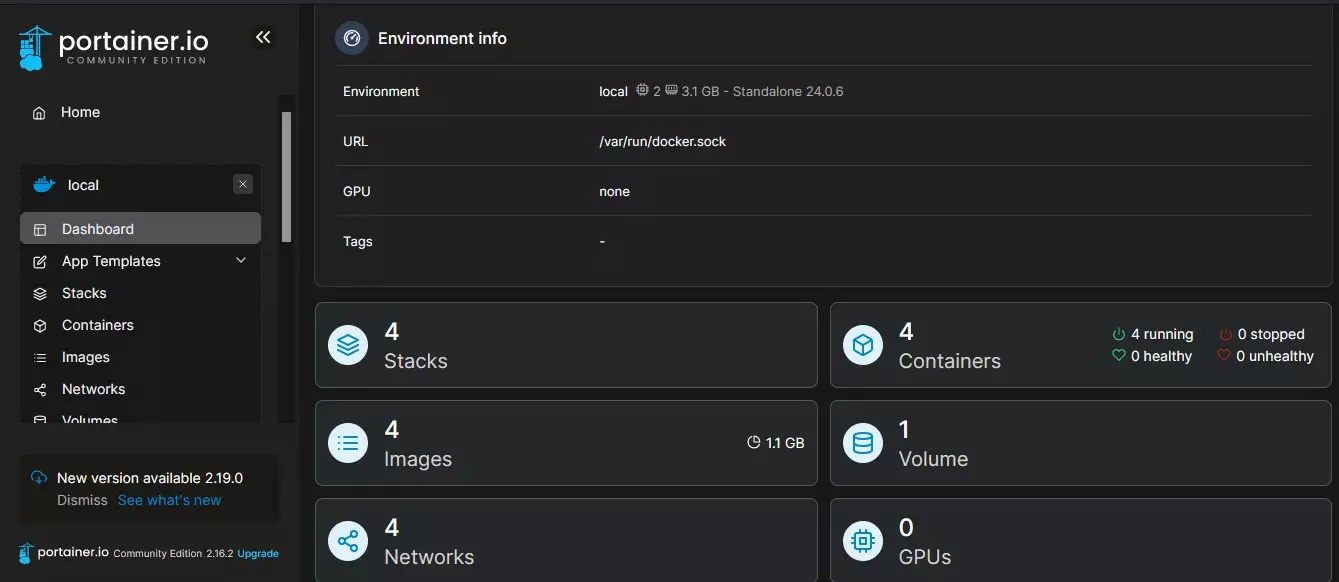Click the '0 unhealthy' status text
The width and height of the screenshot is (1339, 582).
click(x=1275, y=356)
